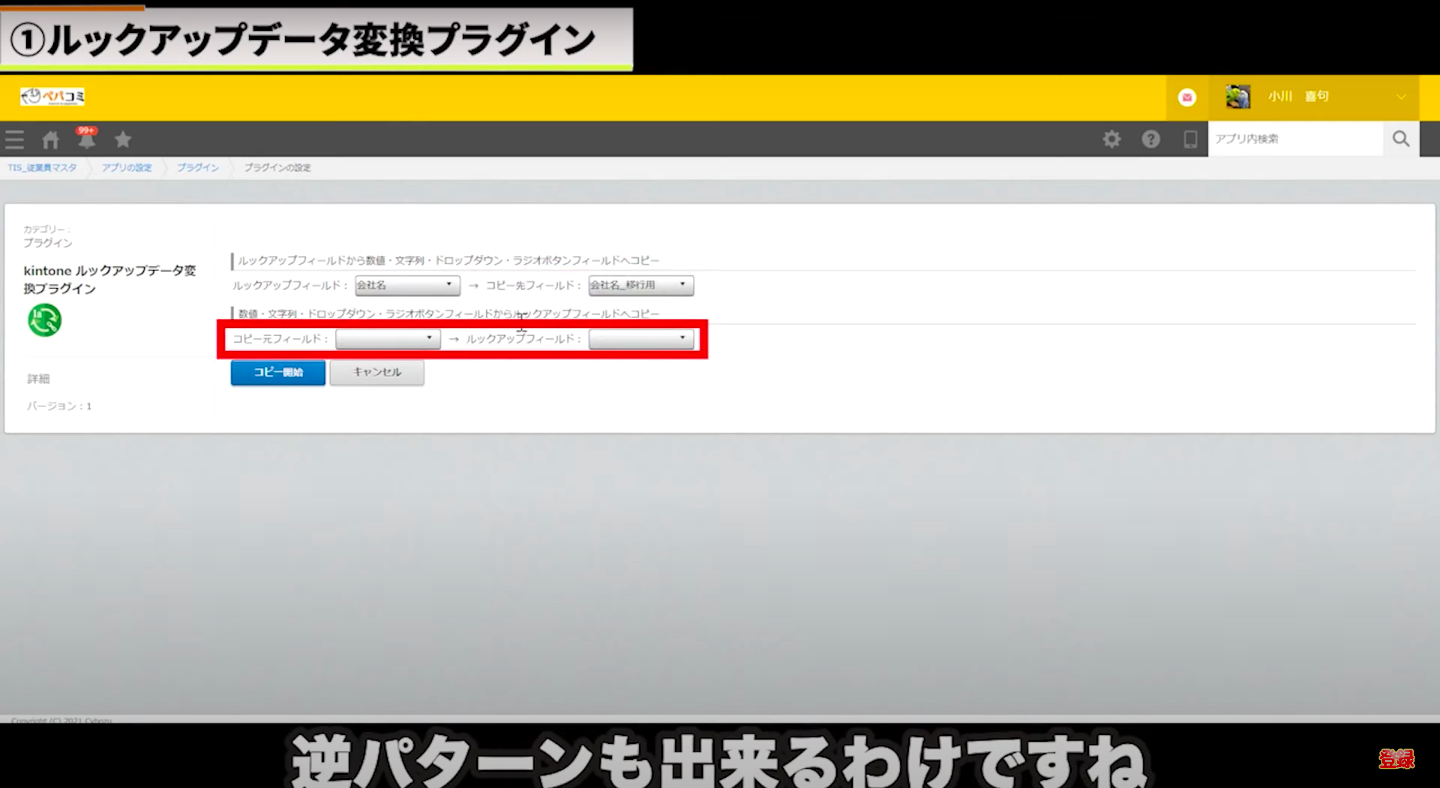This screenshot has height=788, width=1440.
Task: Open the 会社名 lookup field dropdown
Action: 407,286
